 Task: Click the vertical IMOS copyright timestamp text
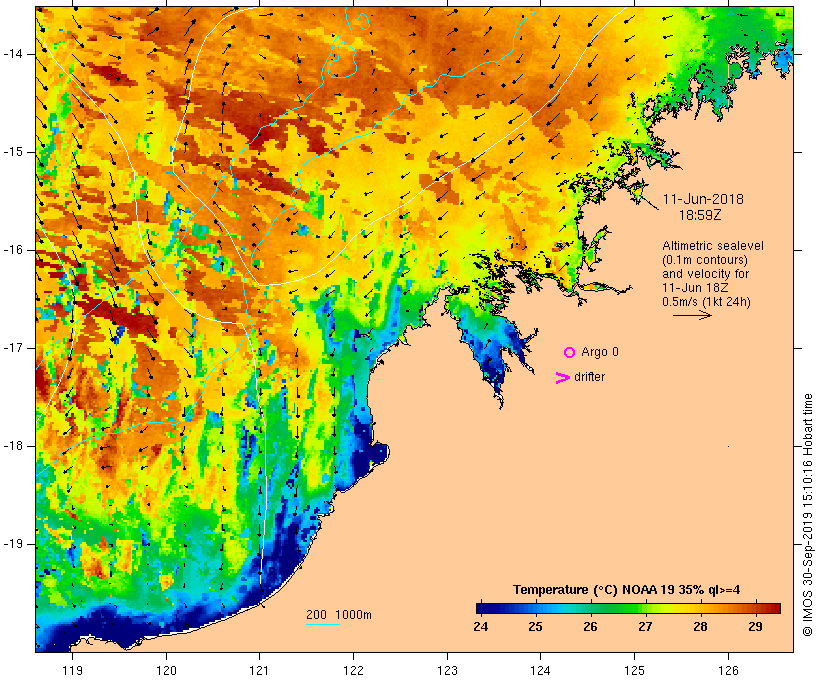point(808,515)
